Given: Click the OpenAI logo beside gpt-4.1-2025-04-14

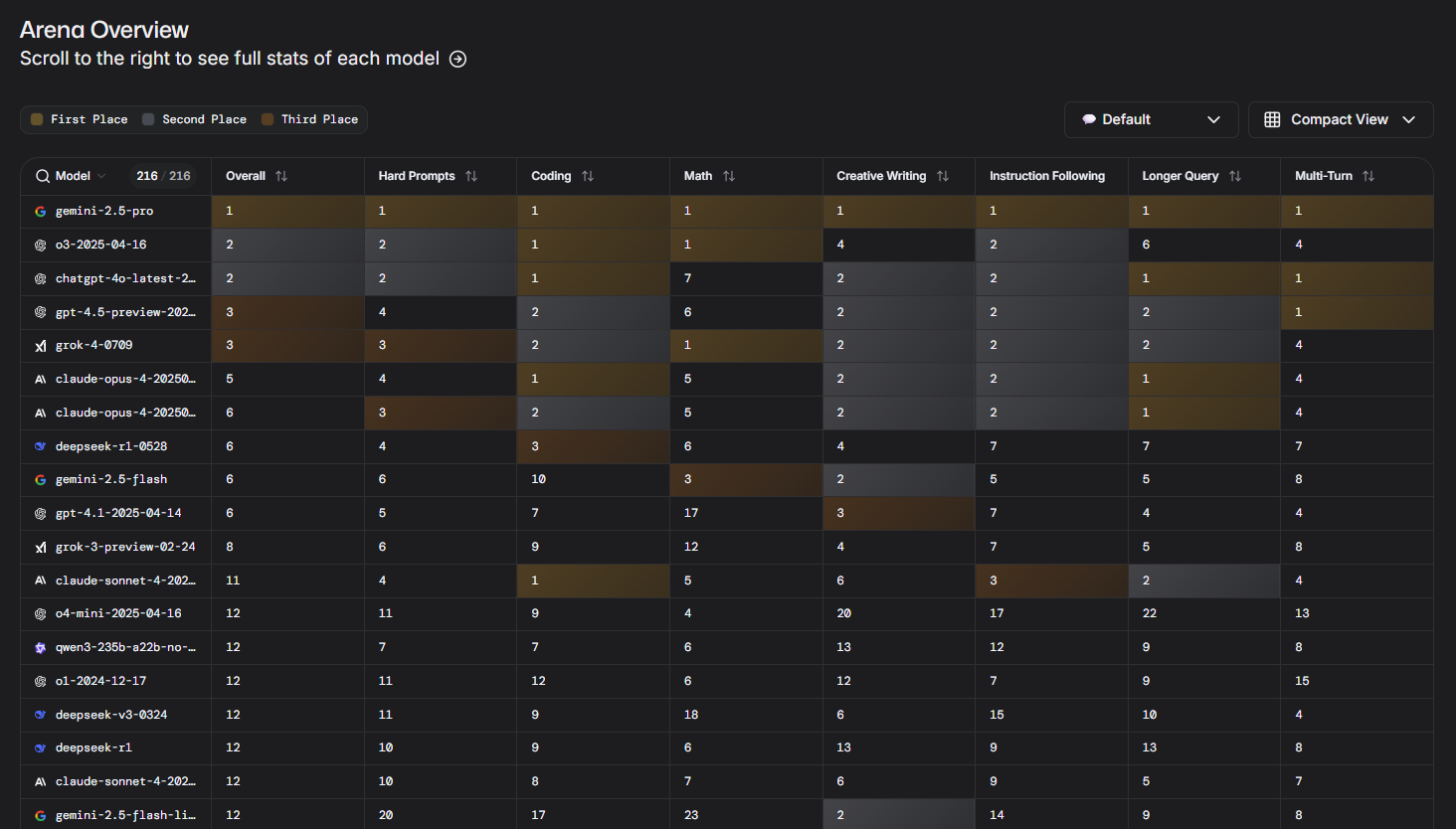Looking at the screenshot, I should point(41,514).
